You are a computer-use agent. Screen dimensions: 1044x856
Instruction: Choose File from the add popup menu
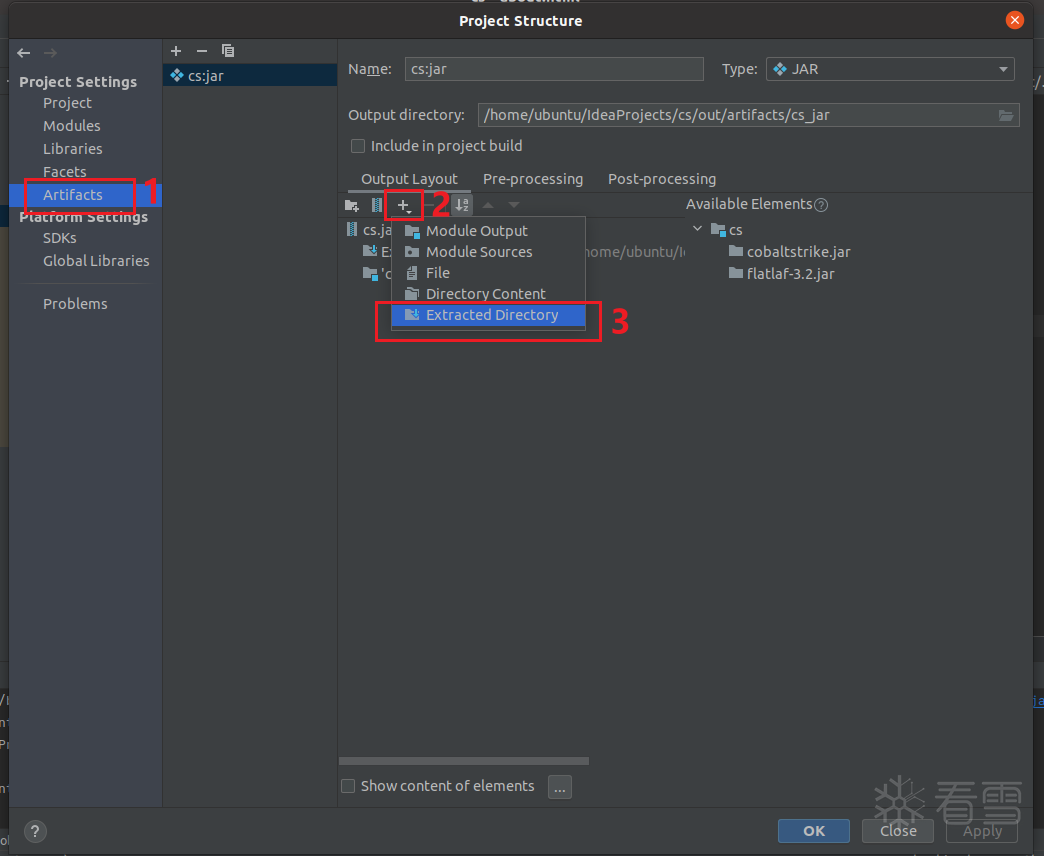pos(489,273)
